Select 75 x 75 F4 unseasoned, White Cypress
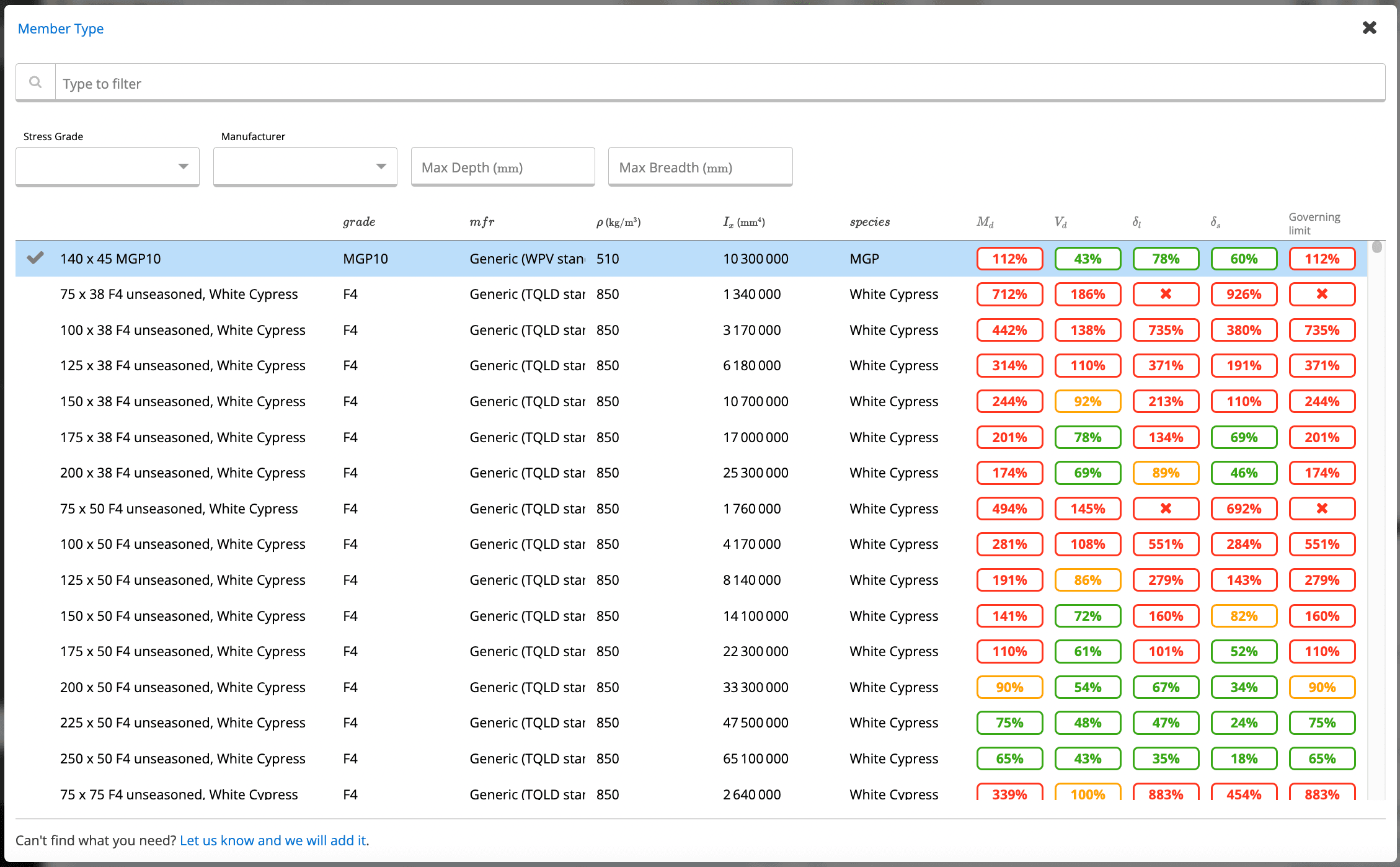 [691, 789]
